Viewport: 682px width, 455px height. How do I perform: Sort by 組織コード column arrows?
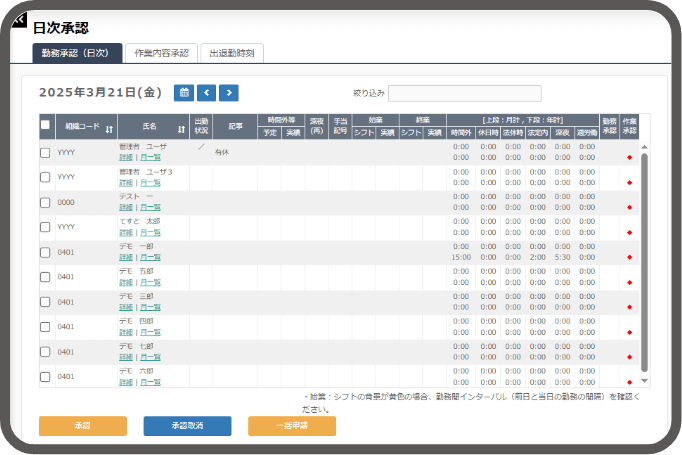pyautogui.click(x=109, y=129)
